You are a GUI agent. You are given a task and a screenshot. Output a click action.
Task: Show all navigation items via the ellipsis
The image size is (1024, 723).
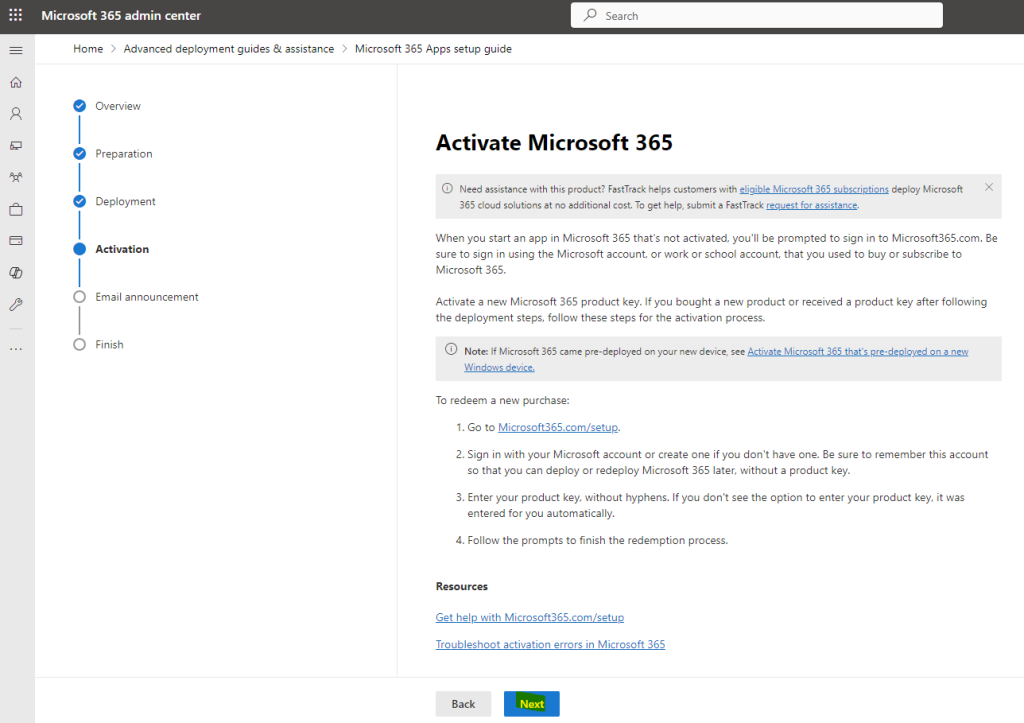(x=16, y=349)
